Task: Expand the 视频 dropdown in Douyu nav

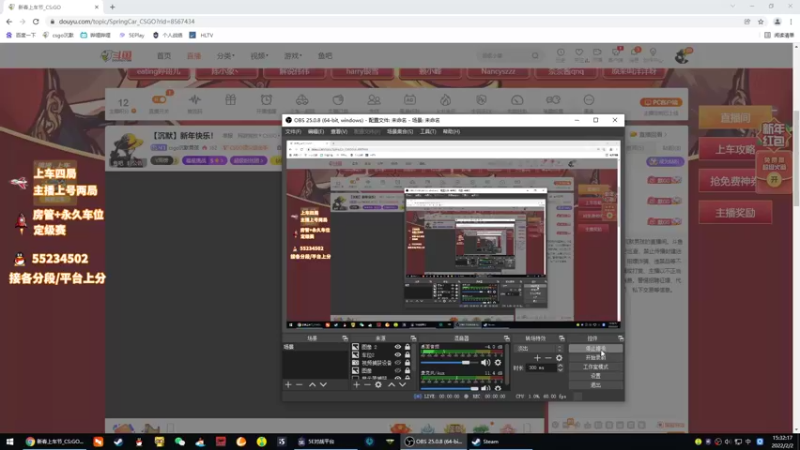Action: click(x=259, y=56)
